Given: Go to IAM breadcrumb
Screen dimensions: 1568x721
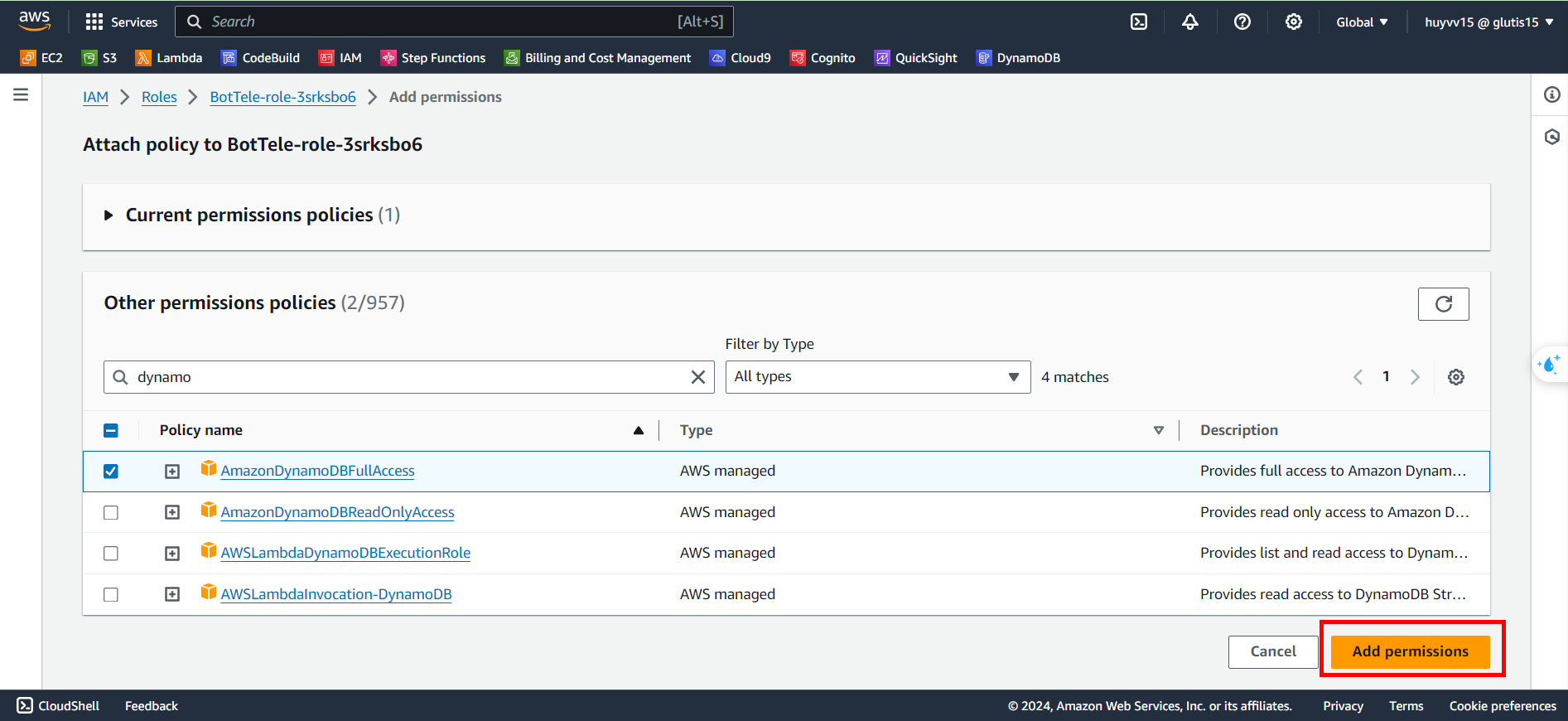Looking at the screenshot, I should click(95, 97).
